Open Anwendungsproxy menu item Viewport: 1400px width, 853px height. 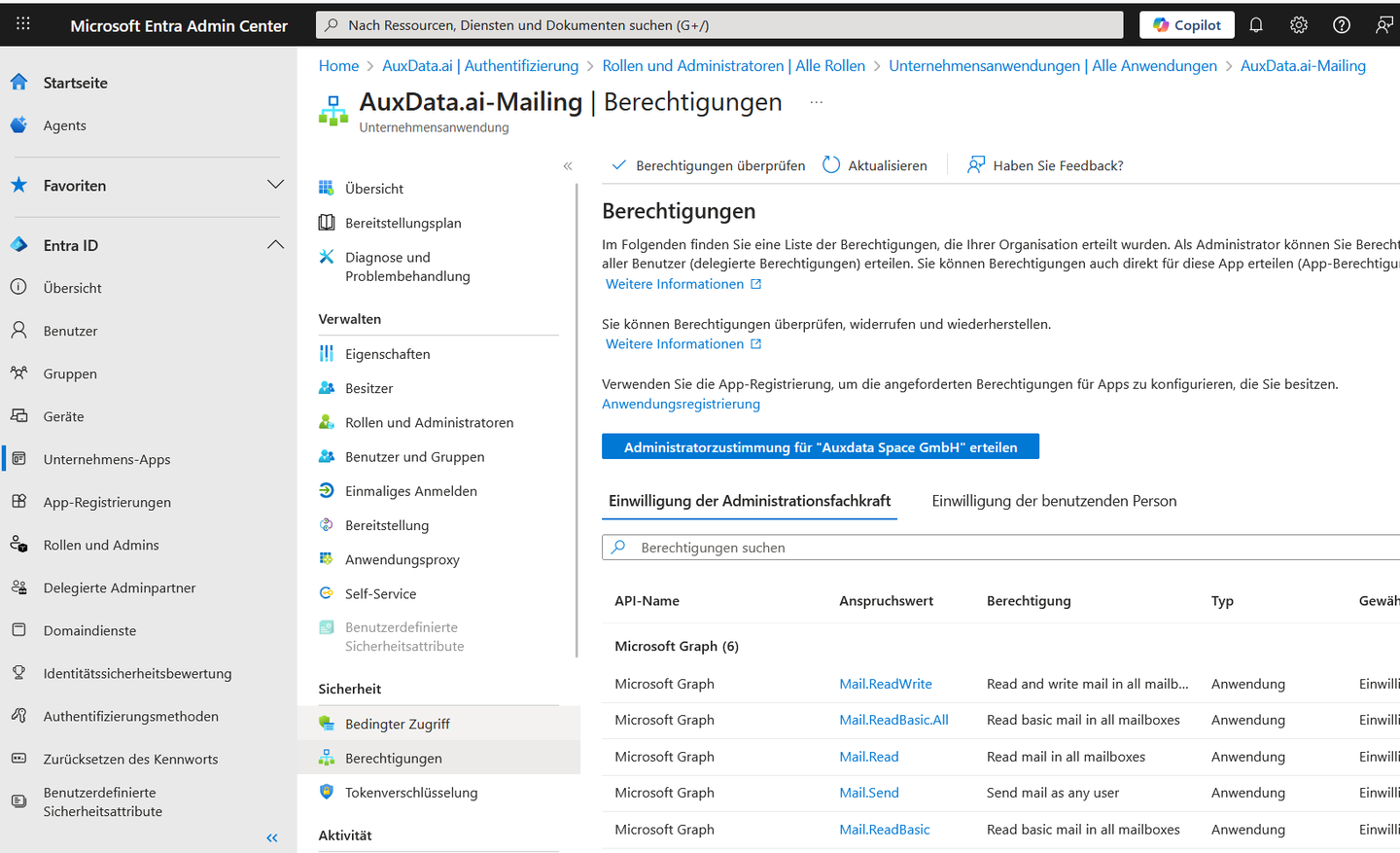(x=402, y=559)
